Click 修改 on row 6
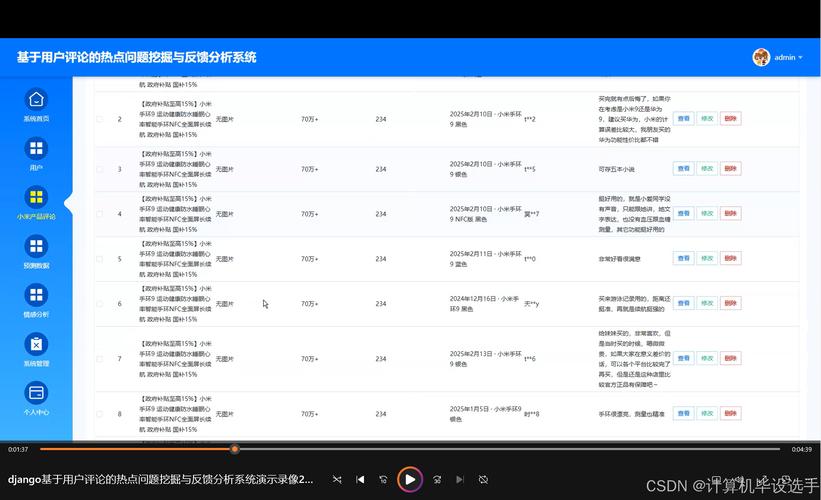821x500 pixels. point(707,303)
